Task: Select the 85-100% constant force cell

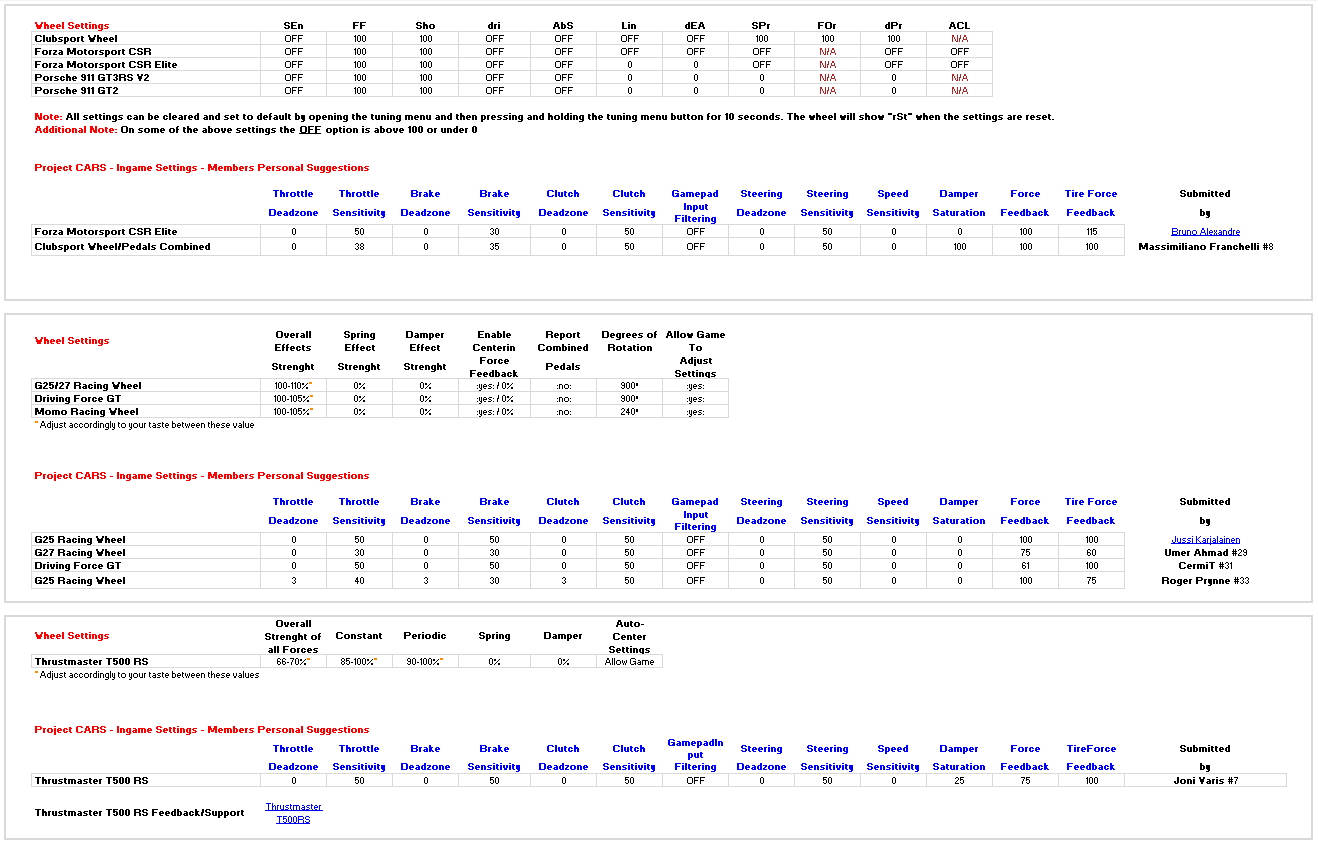Action: click(x=359, y=662)
